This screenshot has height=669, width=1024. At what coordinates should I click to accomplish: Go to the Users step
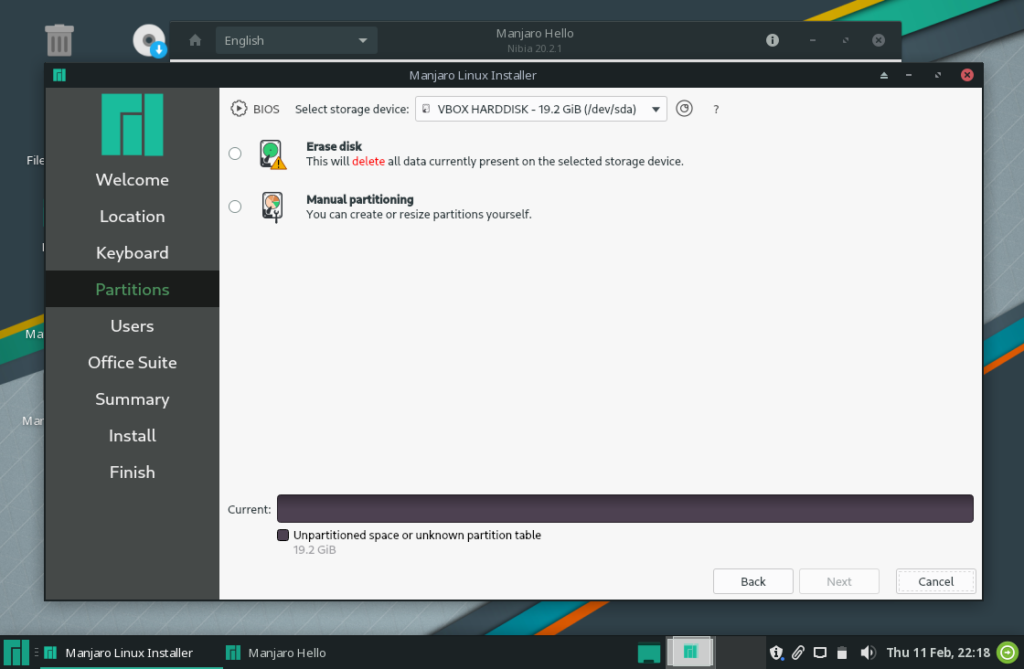pyautogui.click(x=132, y=326)
